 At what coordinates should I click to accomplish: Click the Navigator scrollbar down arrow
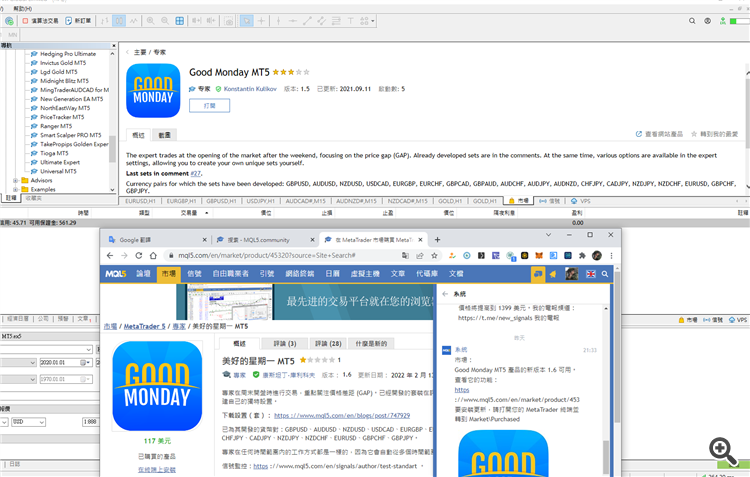112,189
